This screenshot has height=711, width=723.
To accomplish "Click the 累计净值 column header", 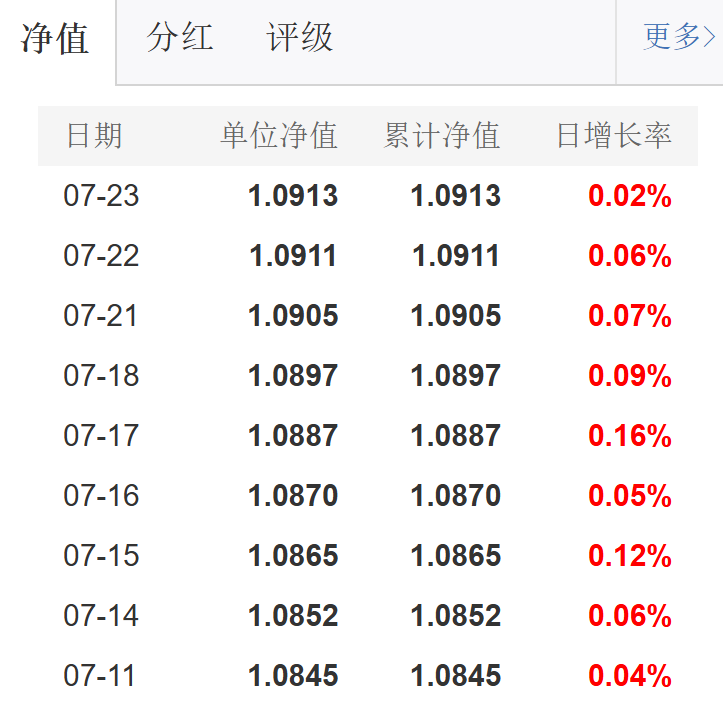I will tap(442, 136).
